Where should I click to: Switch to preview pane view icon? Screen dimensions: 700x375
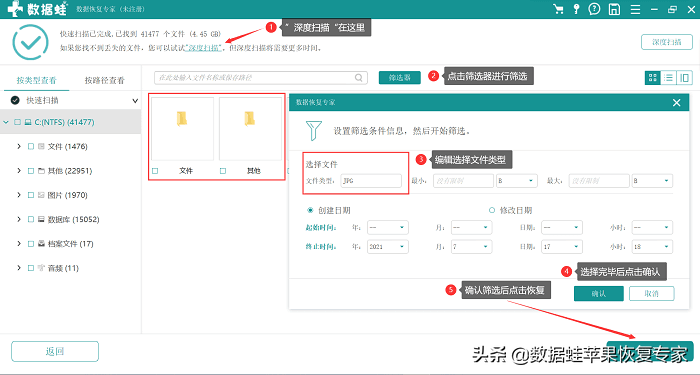coord(684,78)
